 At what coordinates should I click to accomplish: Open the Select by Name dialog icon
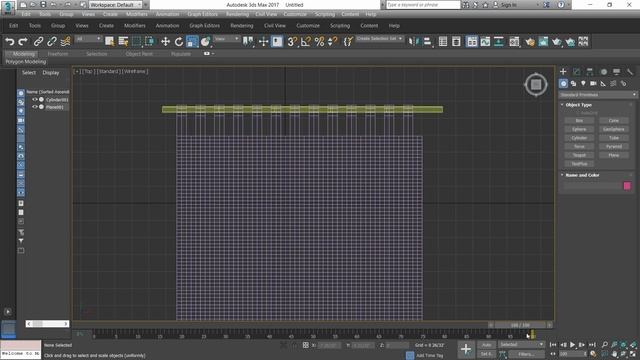tap(123, 41)
